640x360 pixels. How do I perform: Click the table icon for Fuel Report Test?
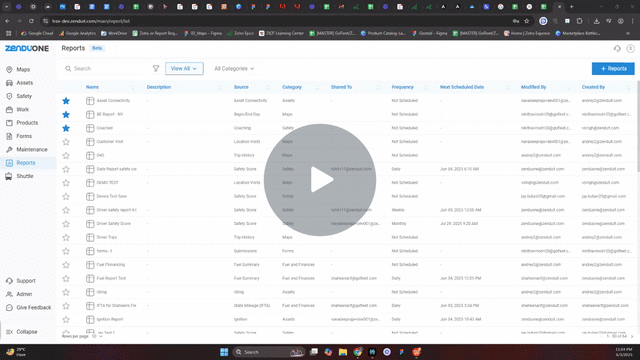(90, 279)
